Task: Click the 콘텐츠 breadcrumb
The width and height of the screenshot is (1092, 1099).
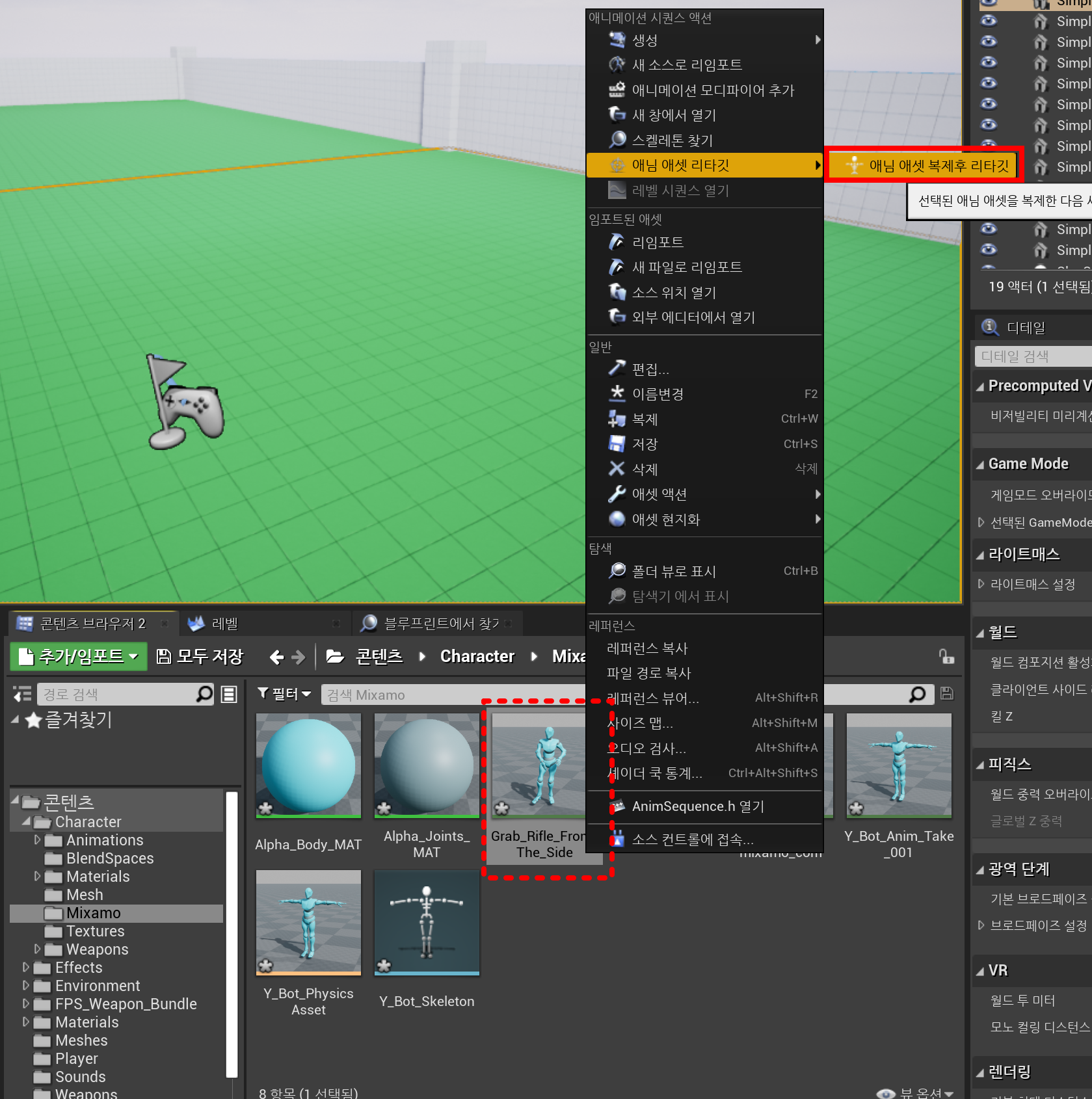Action: 379,657
